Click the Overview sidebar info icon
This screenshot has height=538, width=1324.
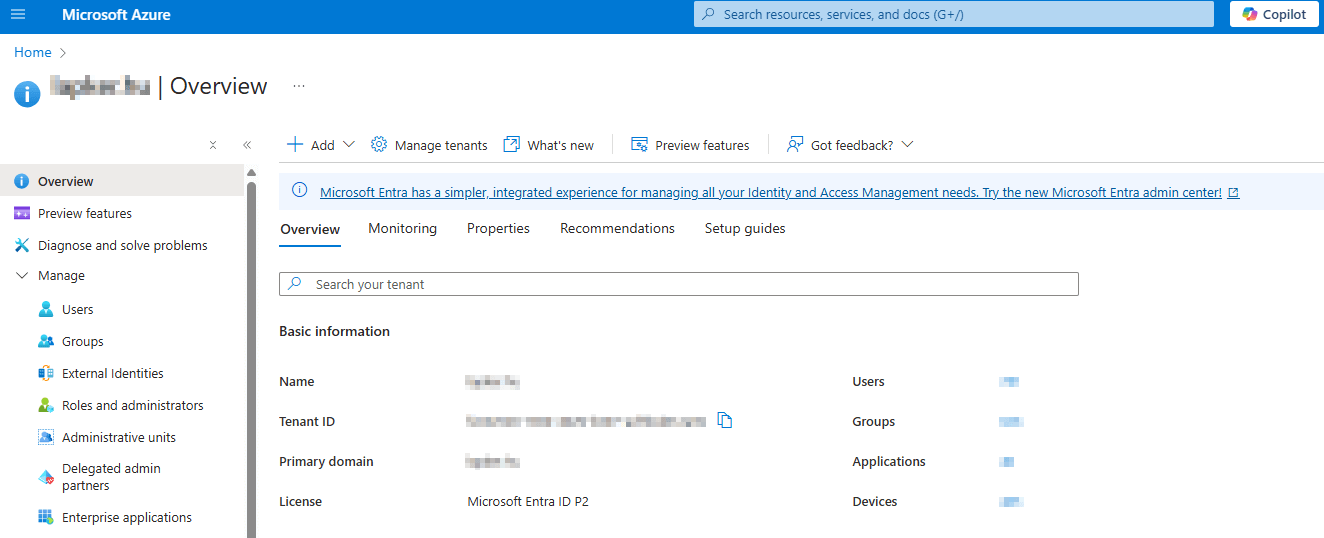pos(22,181)
